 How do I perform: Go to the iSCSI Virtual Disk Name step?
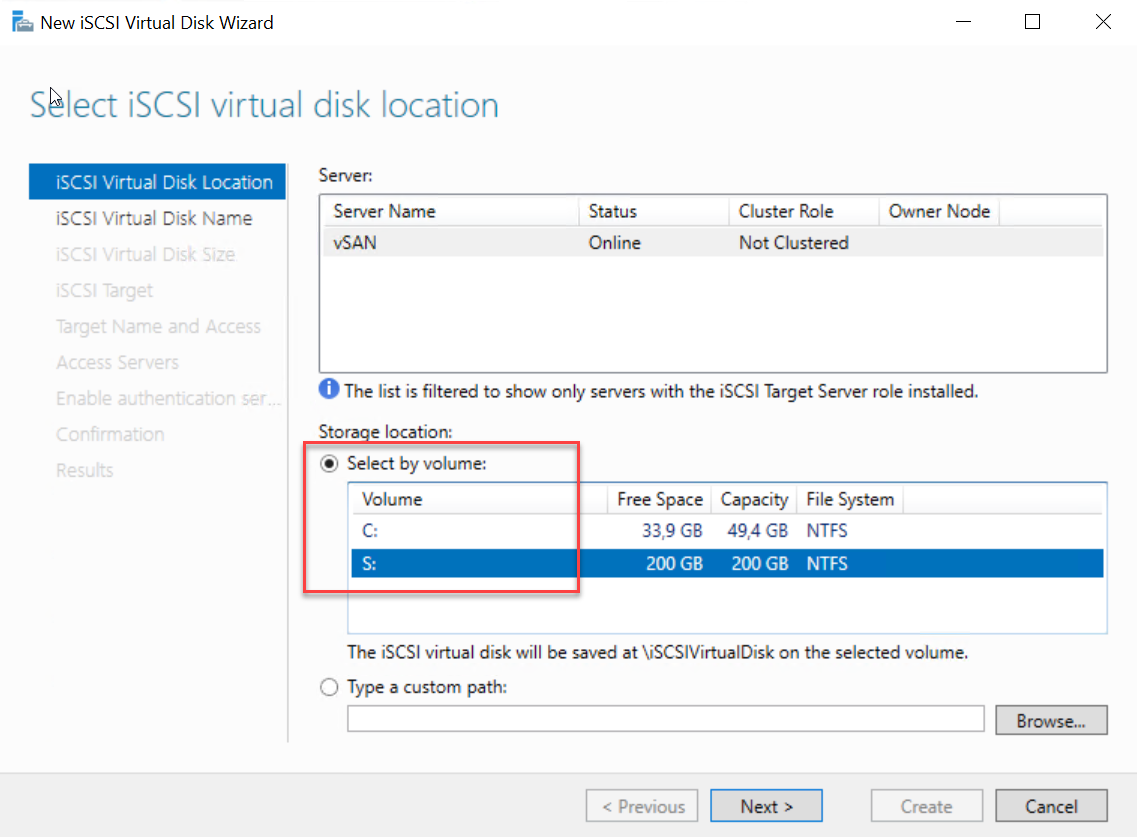point(154,218)
